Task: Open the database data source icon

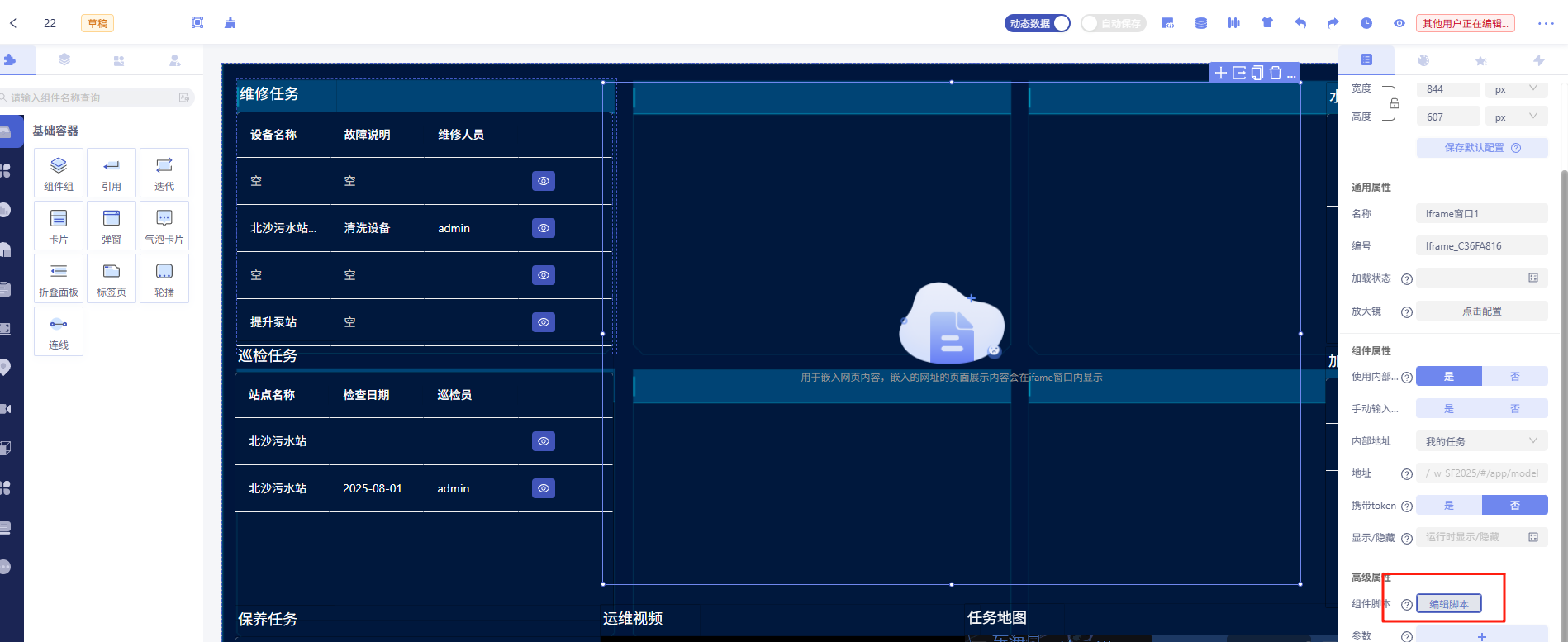Action: [x=1201, y=23]
